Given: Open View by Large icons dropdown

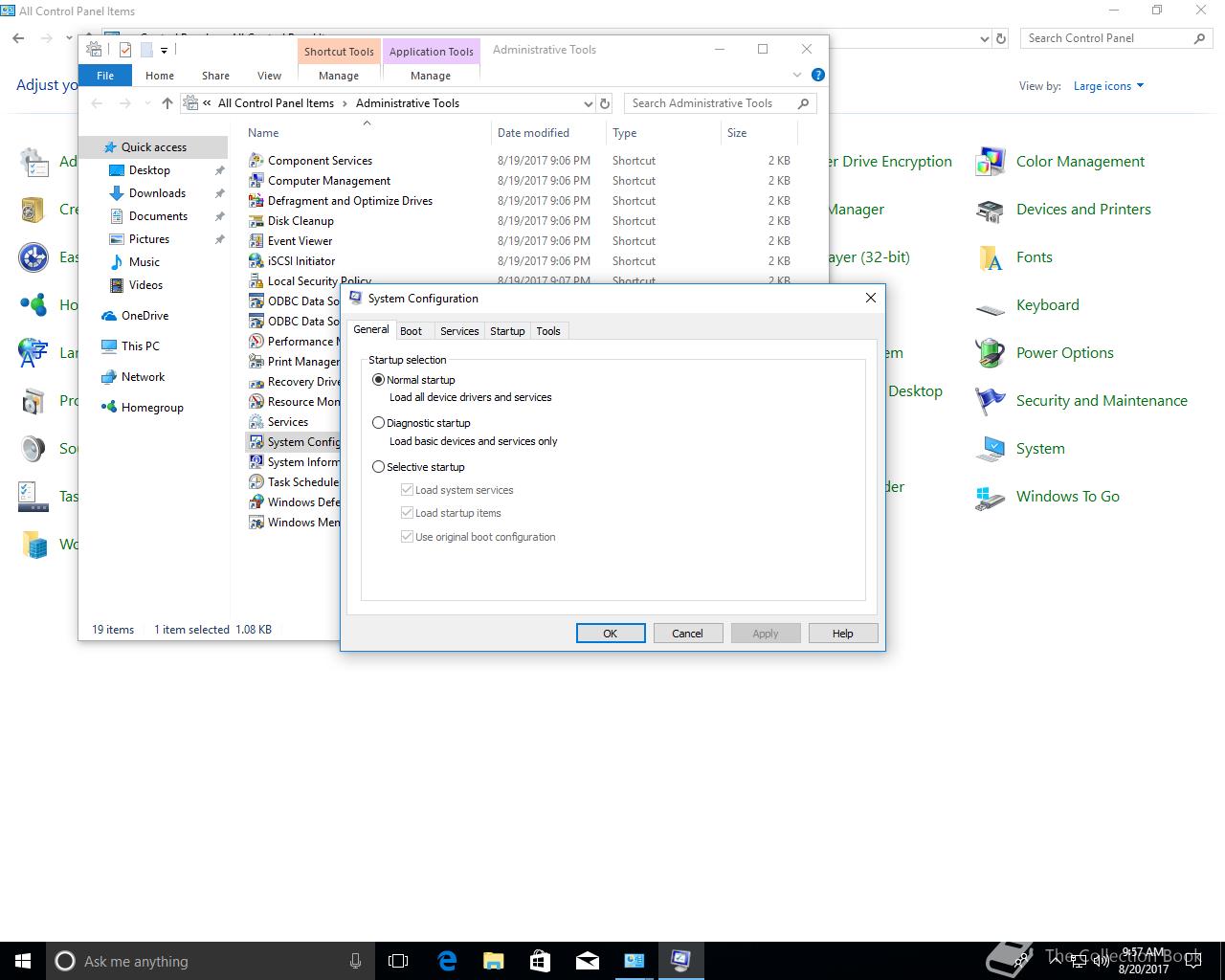Looking at the screenshot, I should [1108, 86].
